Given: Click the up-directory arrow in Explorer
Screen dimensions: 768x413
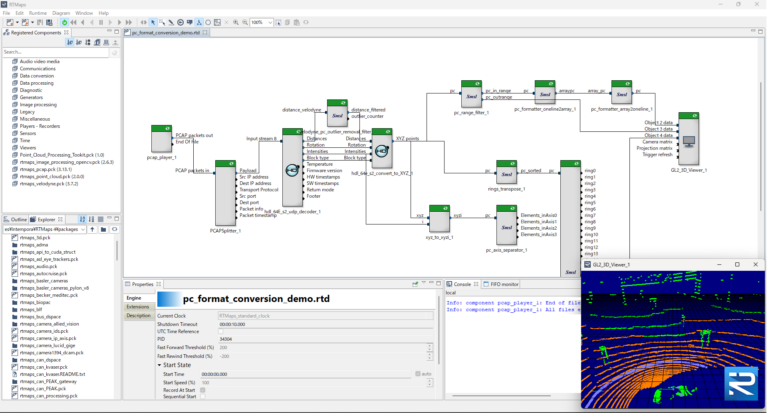Looking at the screenshot, I should [x=93, y=229].
